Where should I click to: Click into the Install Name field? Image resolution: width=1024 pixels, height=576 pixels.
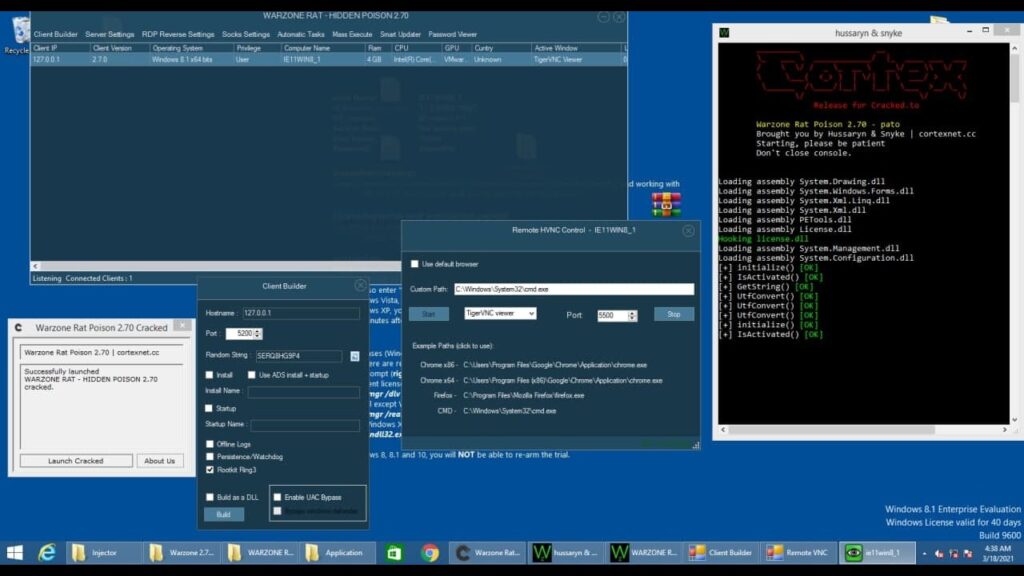(304, 391)
